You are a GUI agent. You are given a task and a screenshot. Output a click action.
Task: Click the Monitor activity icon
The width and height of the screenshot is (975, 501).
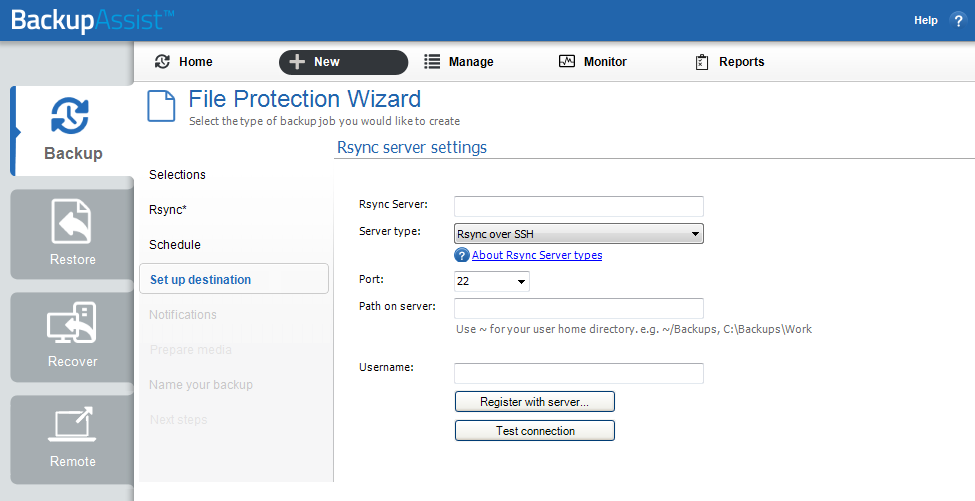pyautogui.click(x=567, y=62)
